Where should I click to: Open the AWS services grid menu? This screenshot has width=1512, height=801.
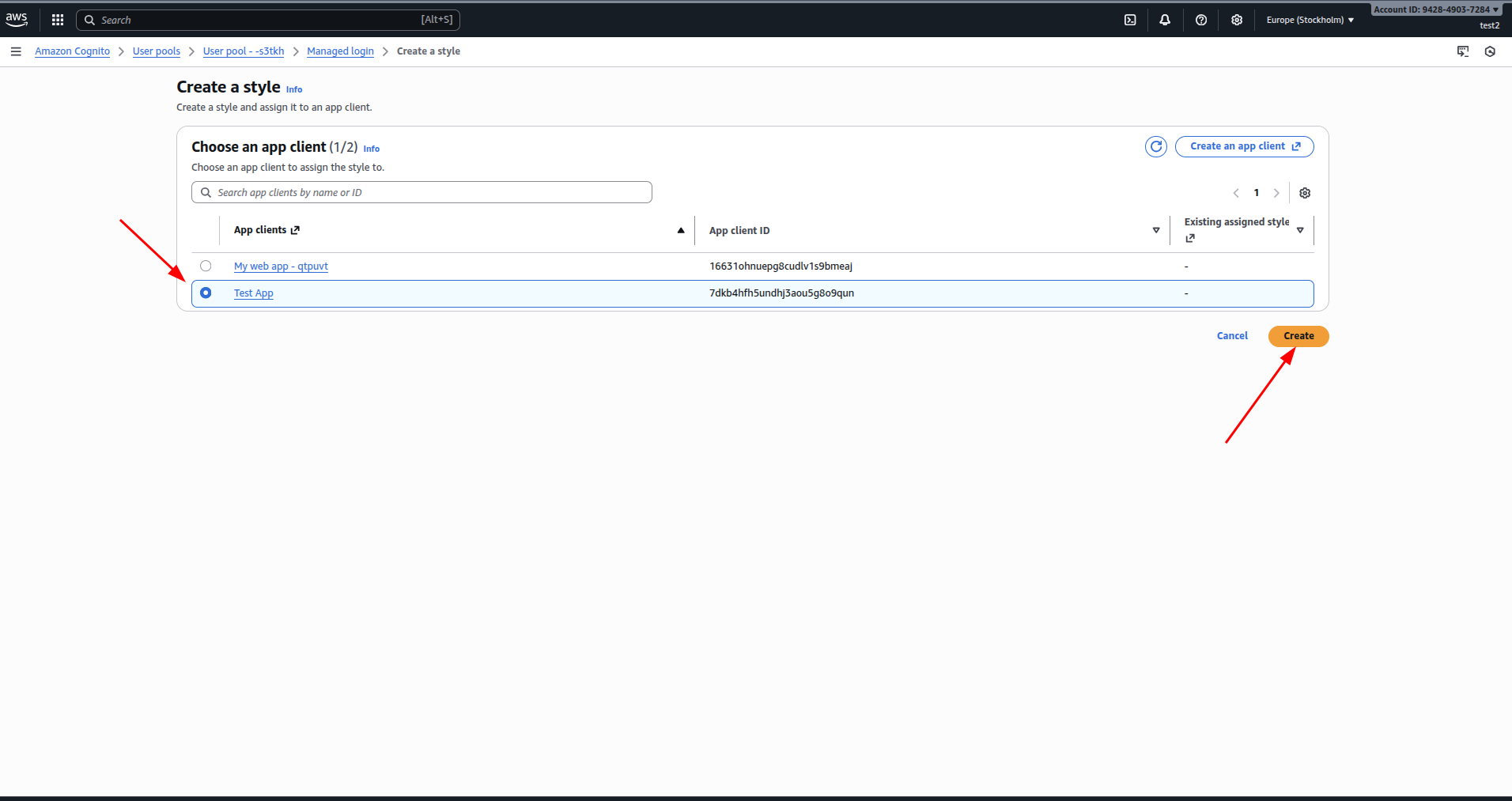(58, 20)
